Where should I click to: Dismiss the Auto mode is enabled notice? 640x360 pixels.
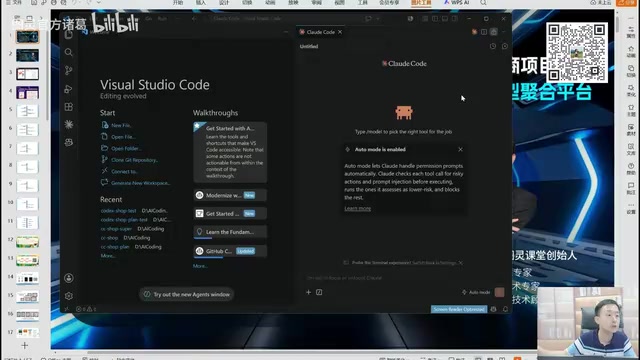pos(460,149)
